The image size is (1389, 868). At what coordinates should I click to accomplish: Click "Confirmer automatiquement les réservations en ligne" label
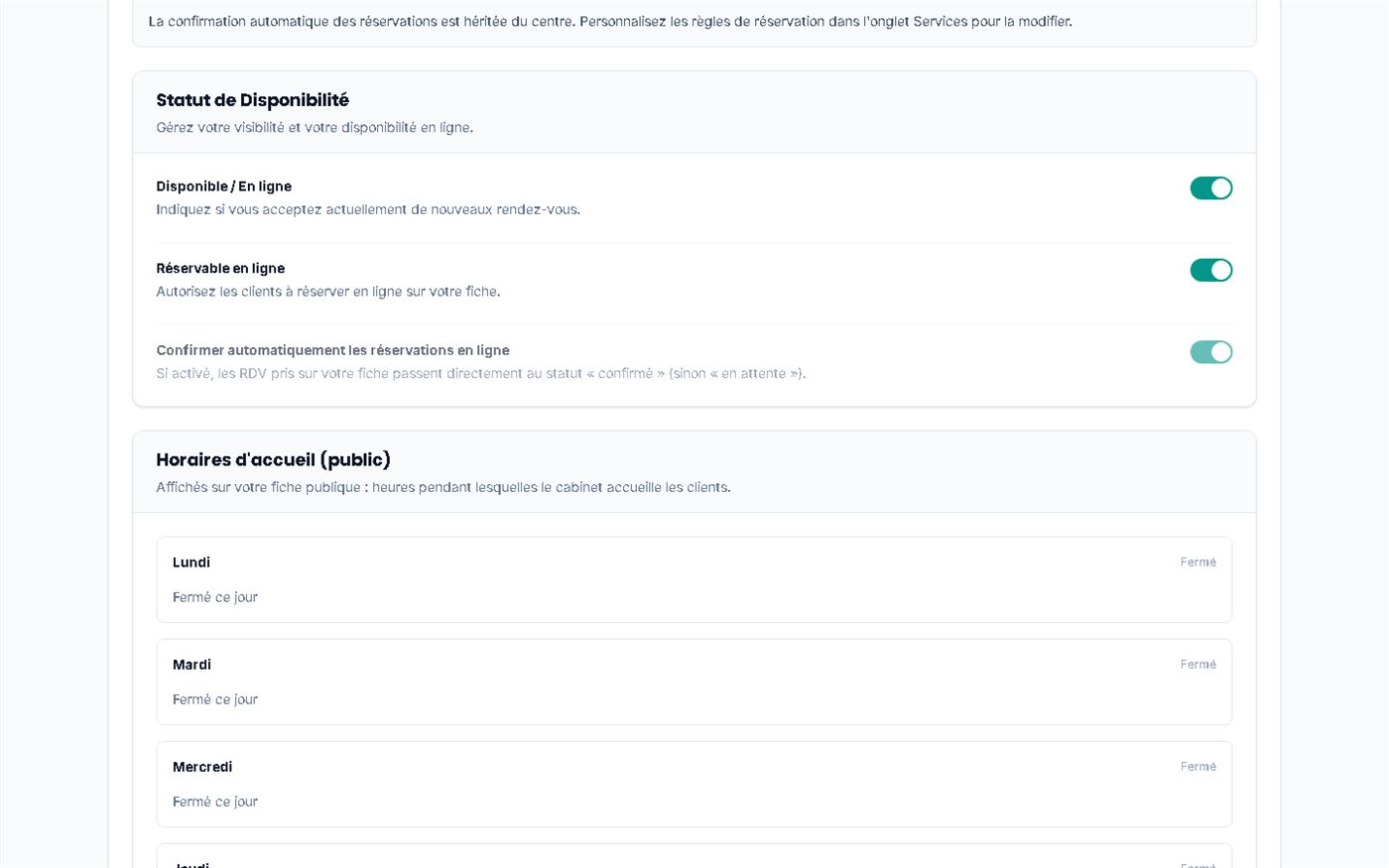(333, 350)
